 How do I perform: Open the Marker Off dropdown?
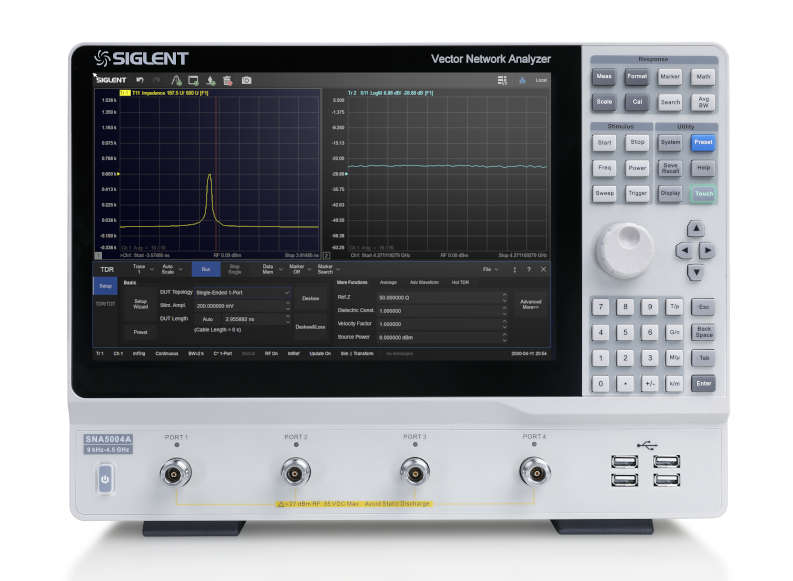(x=300, y=270)
